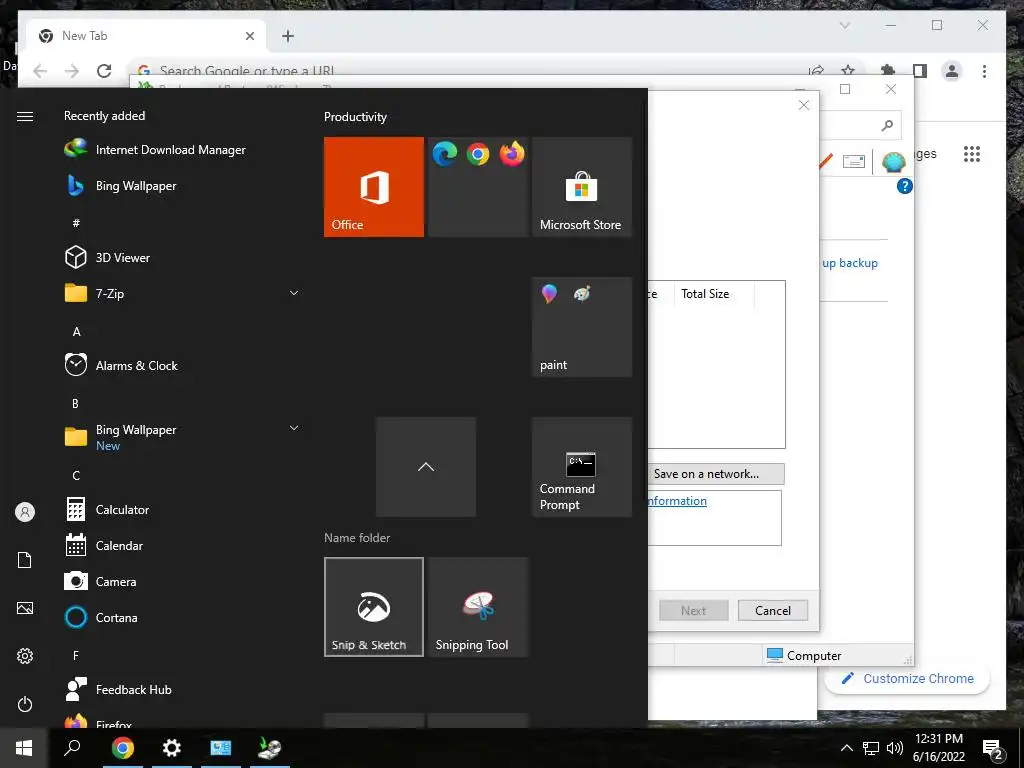Screen dimensions: 1024x768
Task: Toggle Chrome side panel icon
Action: tap(920, 71)
